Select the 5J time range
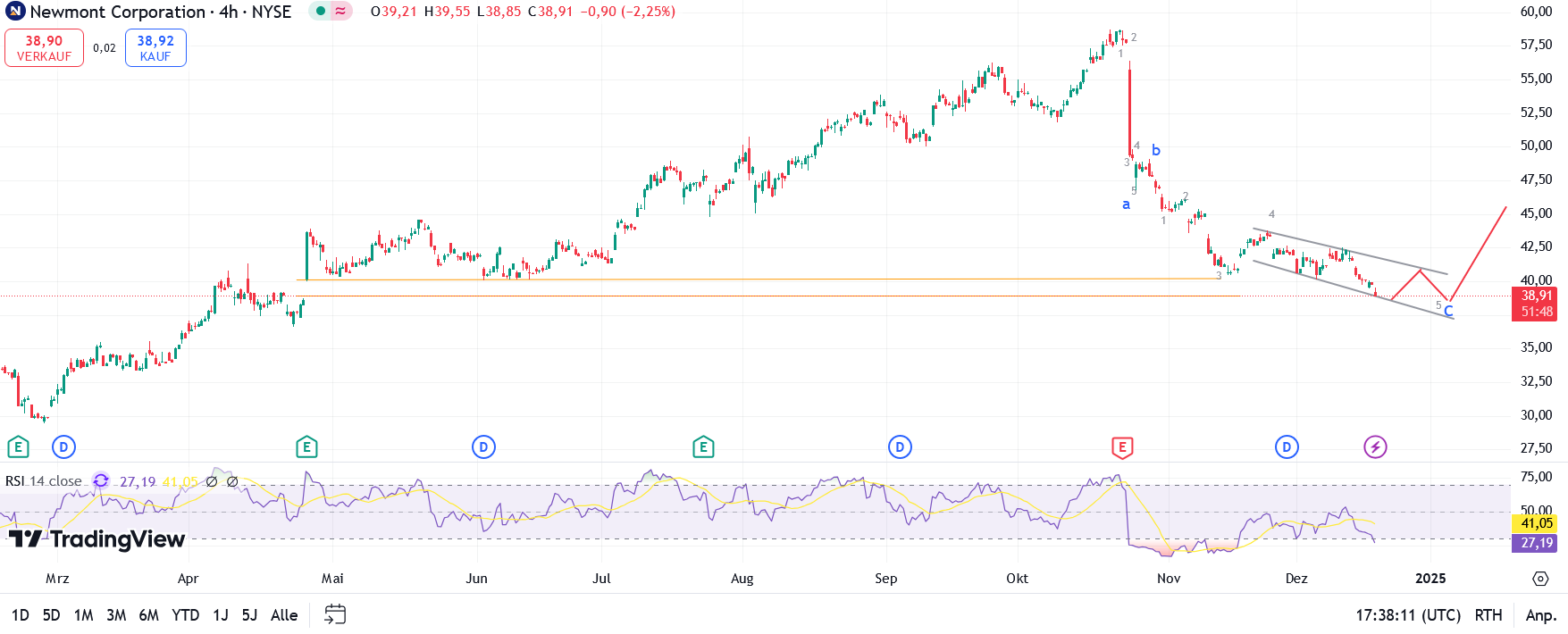 coord(250,615)
